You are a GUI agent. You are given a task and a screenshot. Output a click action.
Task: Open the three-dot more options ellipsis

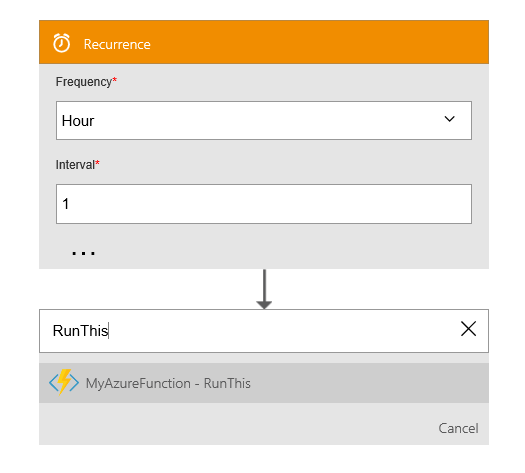[x=83, y=253]
